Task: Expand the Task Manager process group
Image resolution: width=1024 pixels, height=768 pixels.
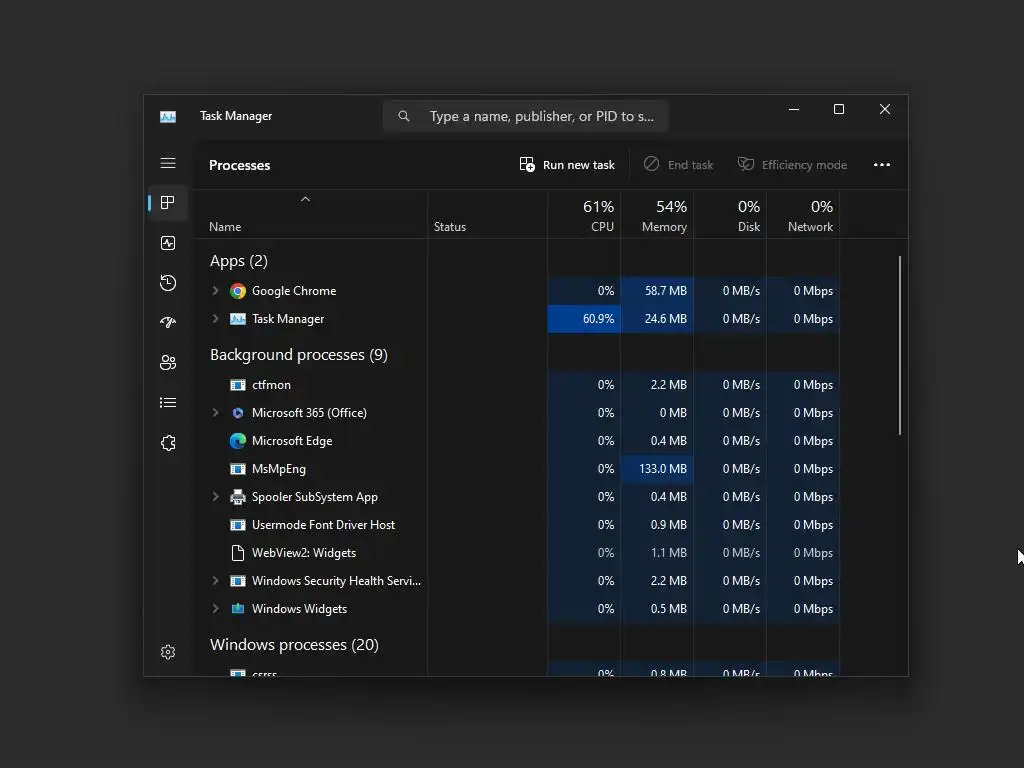Action: [216, 319]
